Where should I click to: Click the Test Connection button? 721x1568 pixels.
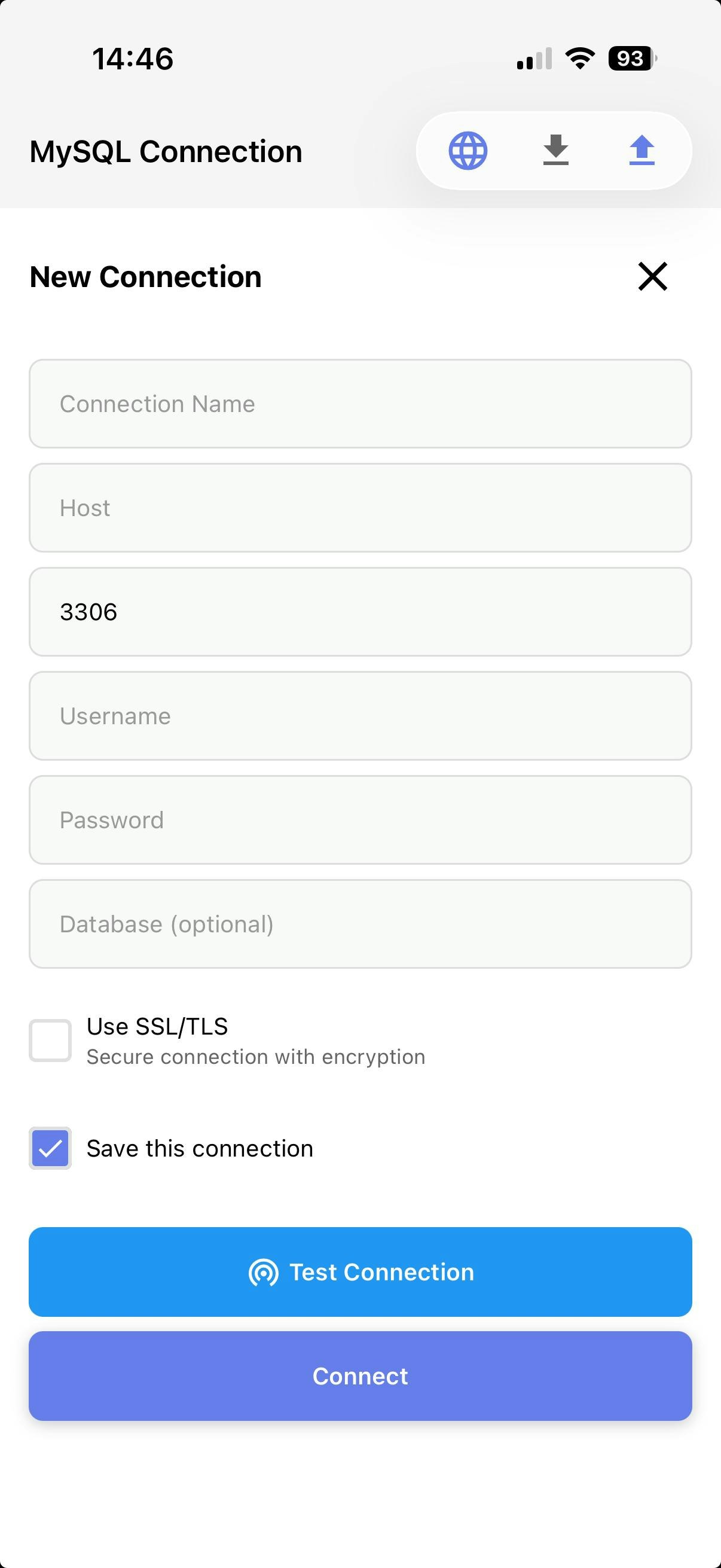coord(360,1271)
